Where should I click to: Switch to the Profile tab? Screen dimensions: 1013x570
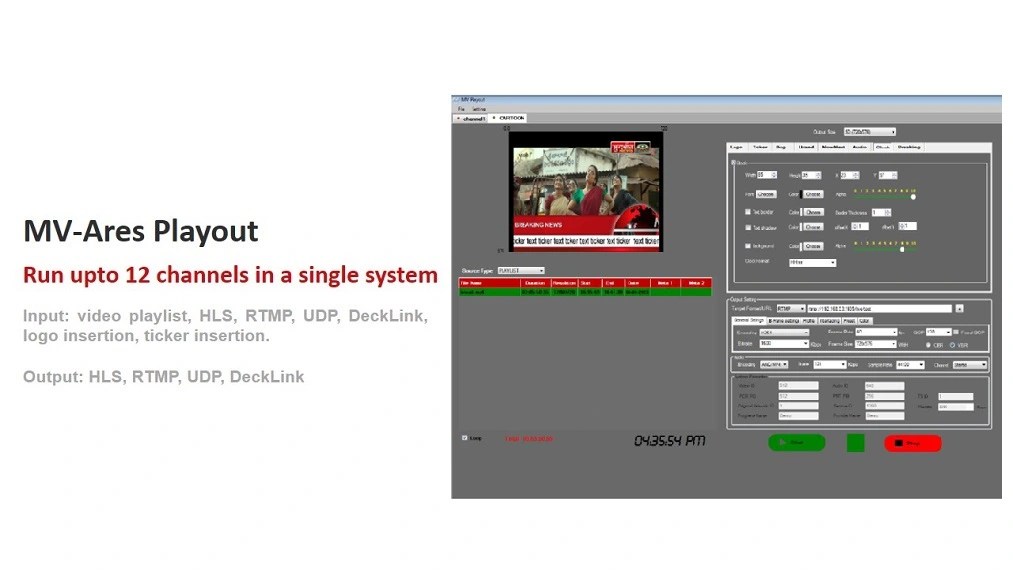[809, 321]
